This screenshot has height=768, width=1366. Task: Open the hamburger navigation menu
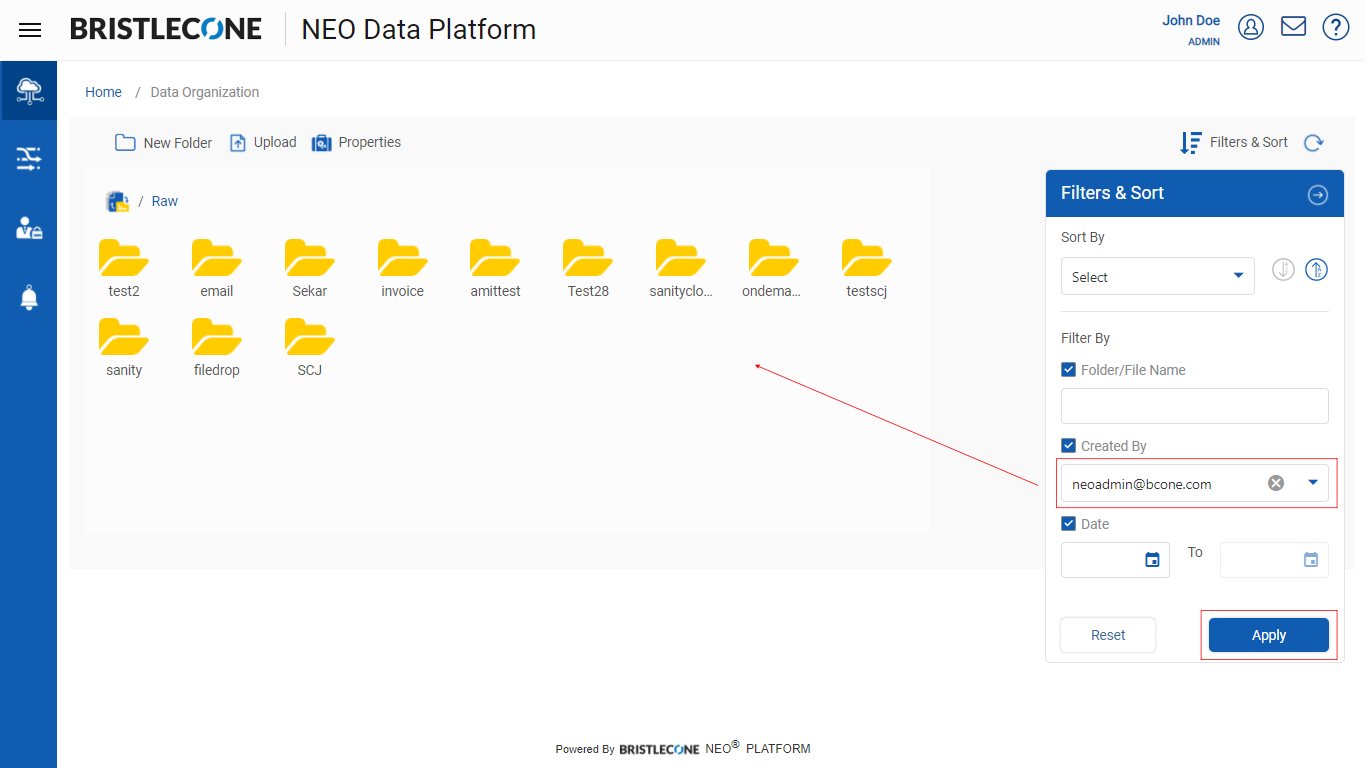(30, 30)
